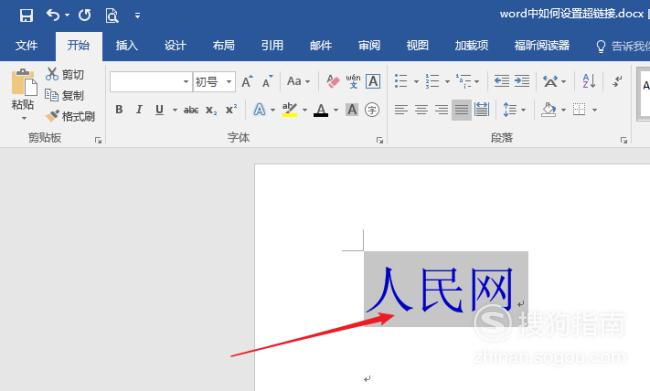650x391 pixels.
Task: Apply numbered list formatting
Action: [432, 81]
